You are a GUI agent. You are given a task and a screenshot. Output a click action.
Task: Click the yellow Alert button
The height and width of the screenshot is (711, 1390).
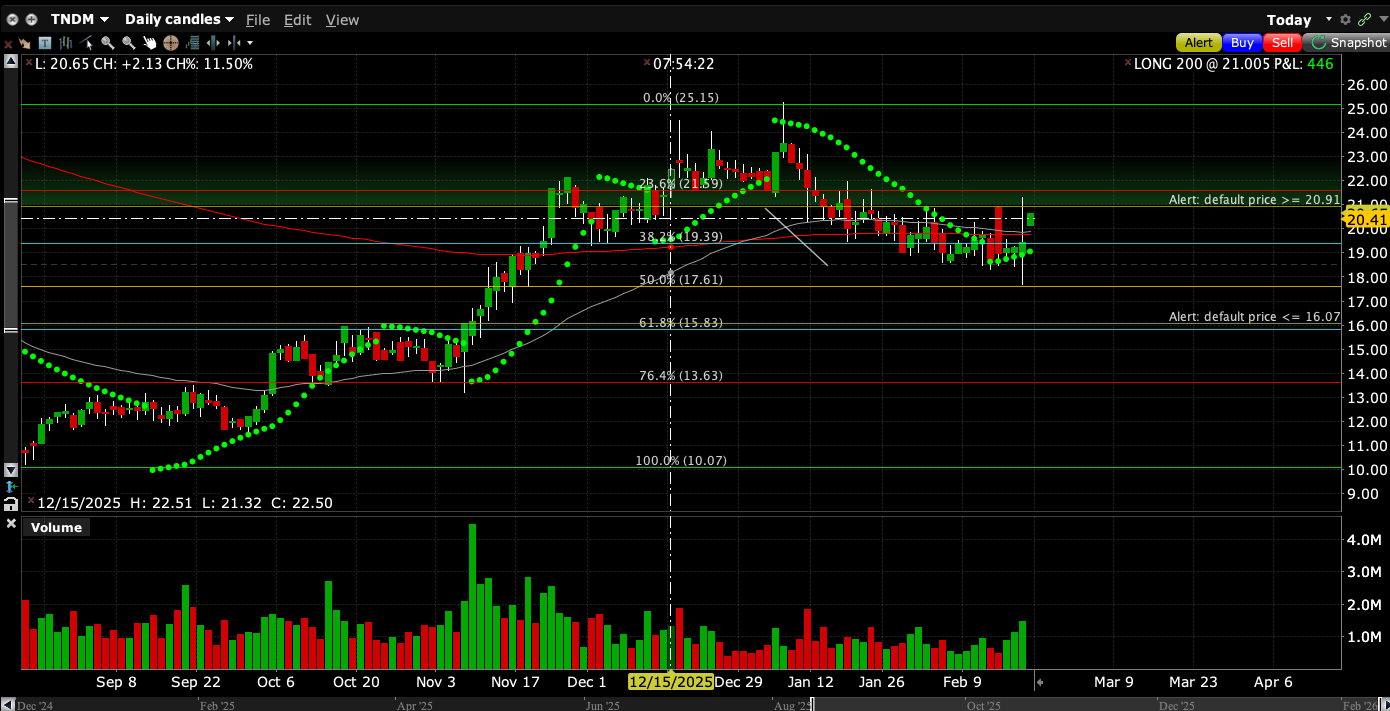(1199, 43)
